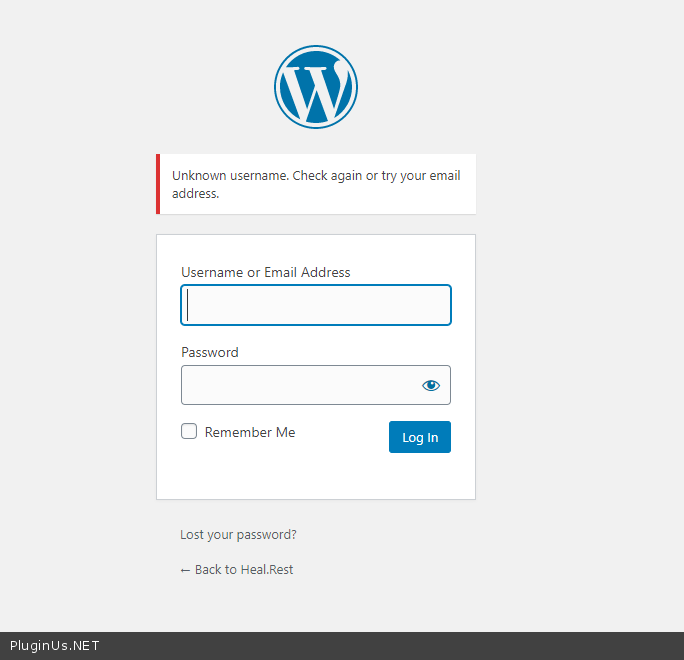Image resolution: width=684 pixels, height=660 pixels.
Task: Click the "Password" label above the field
Action: coord(210,352)
